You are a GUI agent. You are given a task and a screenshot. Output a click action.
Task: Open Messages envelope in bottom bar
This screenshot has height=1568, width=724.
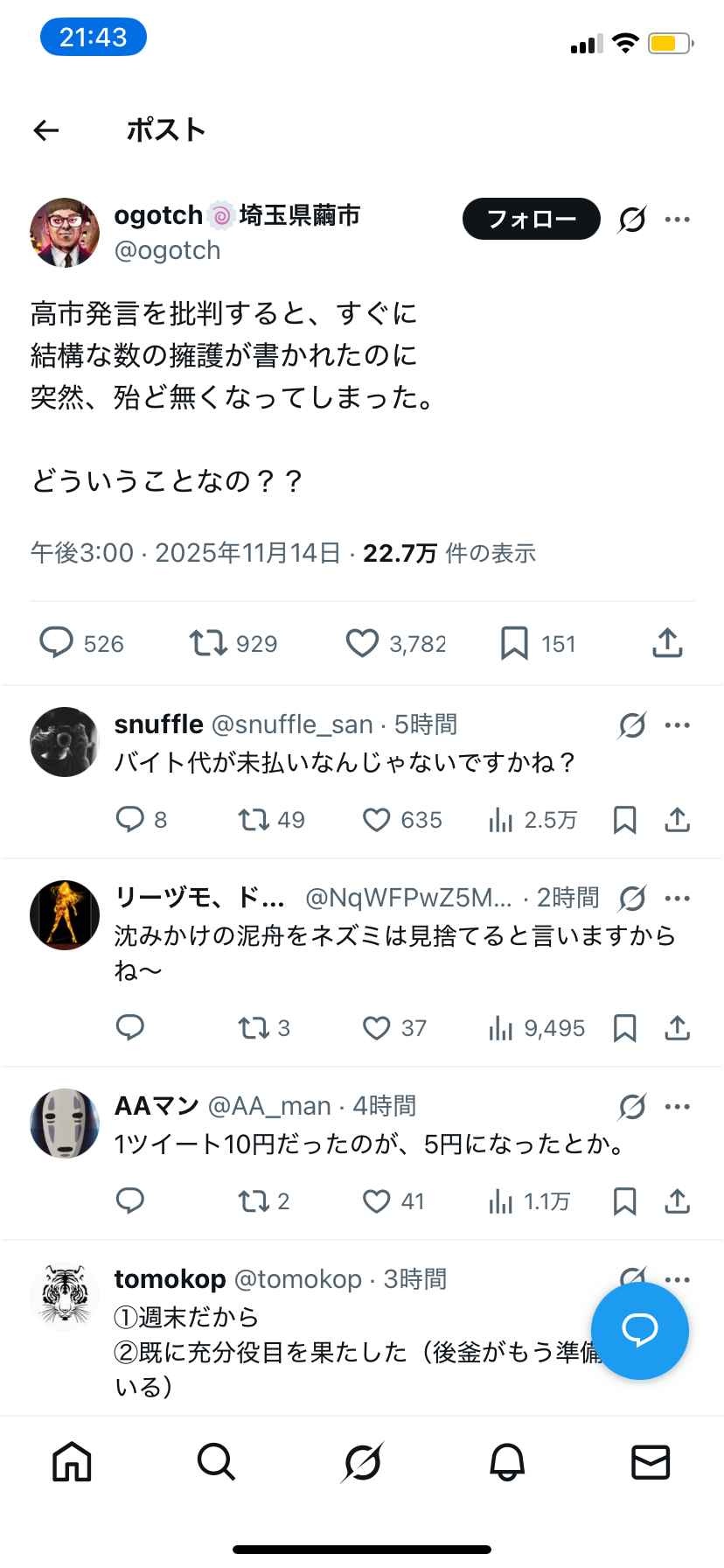point(651,1461)
